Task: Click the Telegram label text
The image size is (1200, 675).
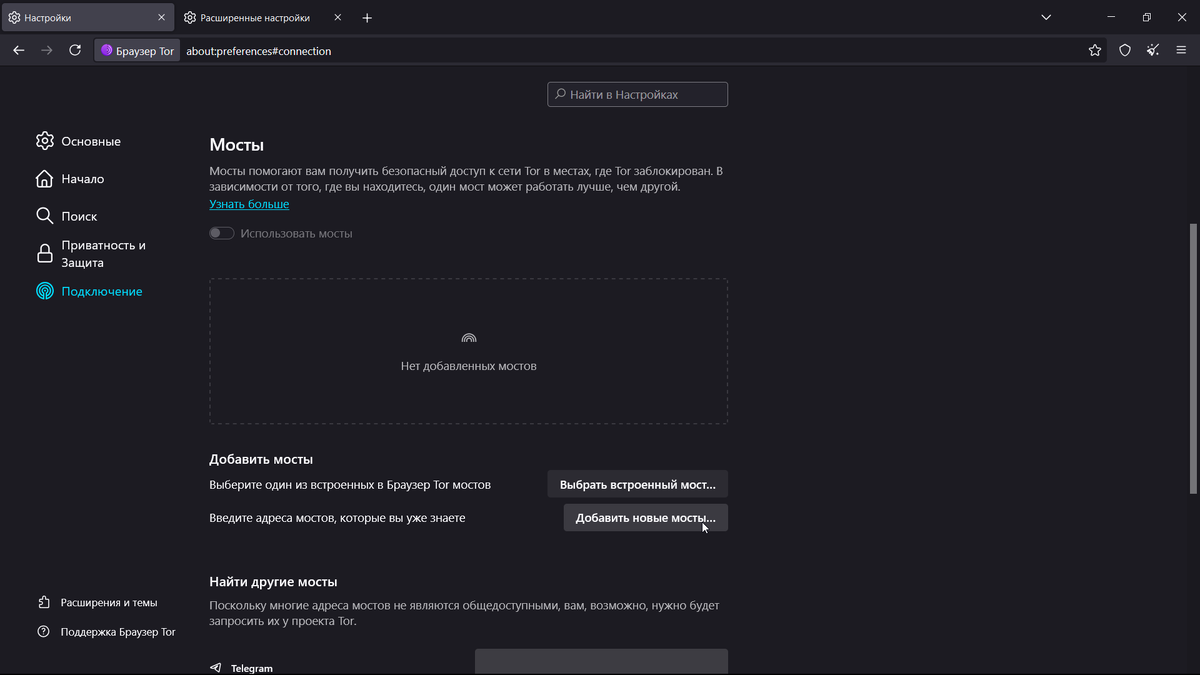Action: [x=252, y=668]
